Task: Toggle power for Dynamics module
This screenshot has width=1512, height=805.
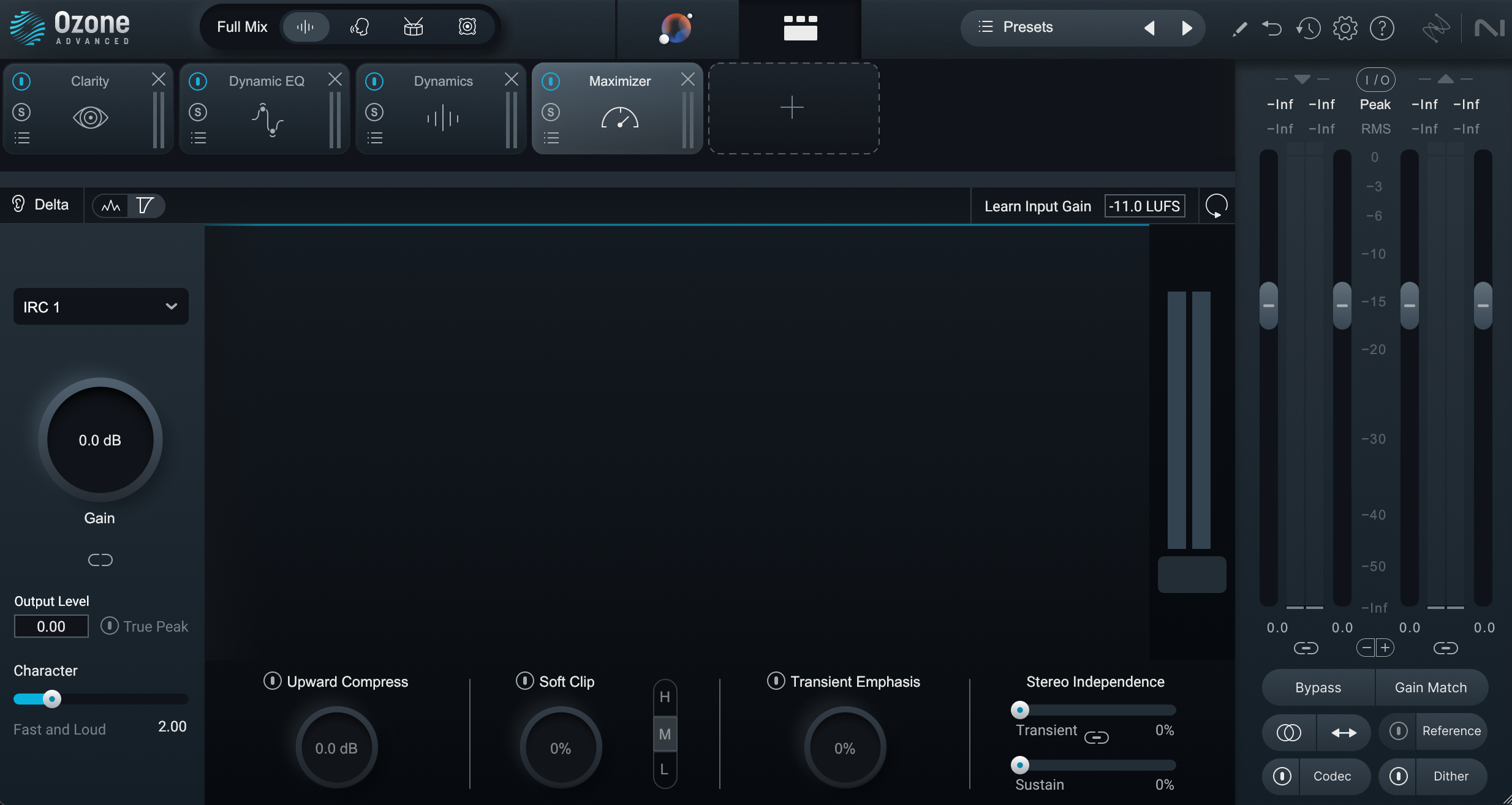Action: pos(374,81)
